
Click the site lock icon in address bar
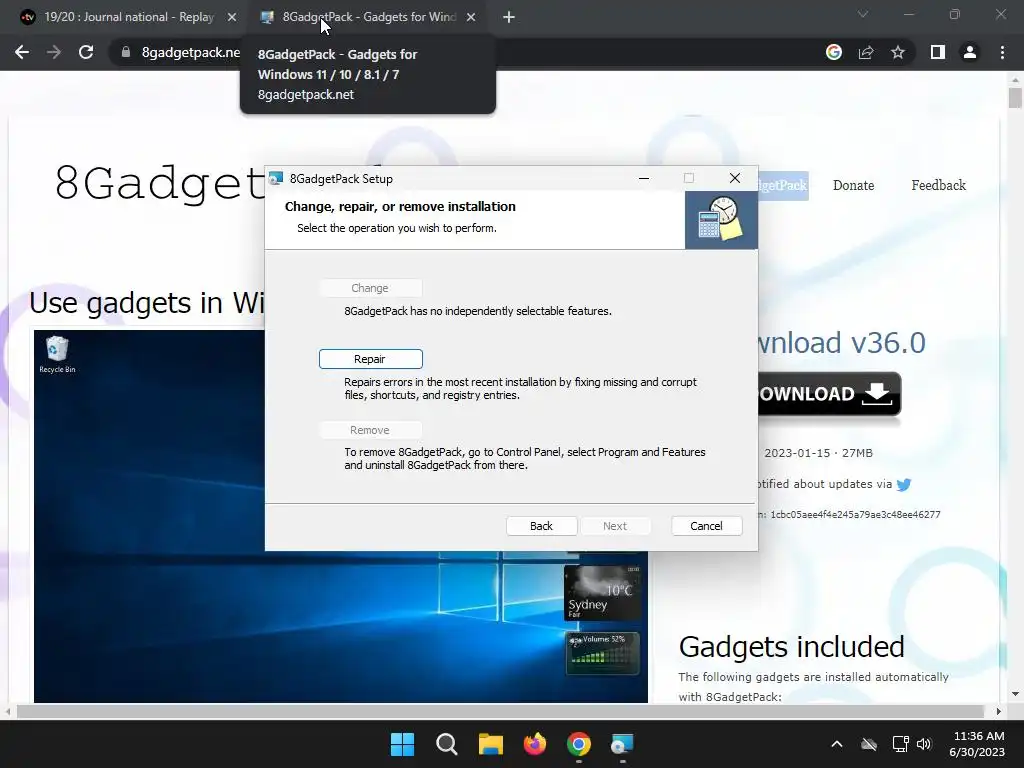pos(126,52)
